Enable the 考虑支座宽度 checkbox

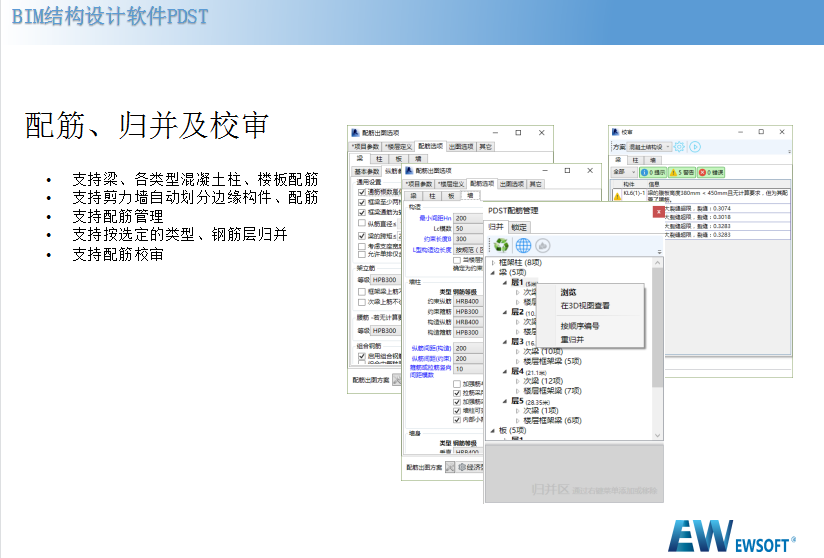pyautogui.click(x=362, y=246)
